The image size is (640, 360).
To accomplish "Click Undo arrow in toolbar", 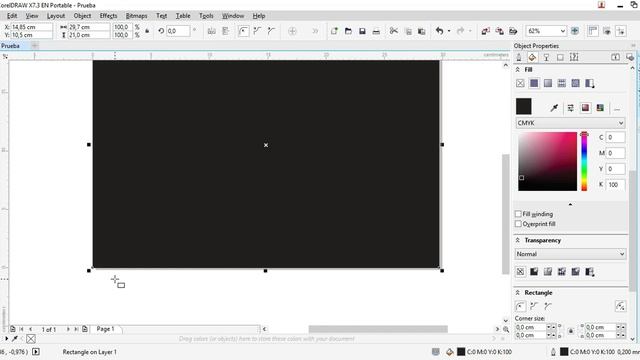I will click(440, 31).
